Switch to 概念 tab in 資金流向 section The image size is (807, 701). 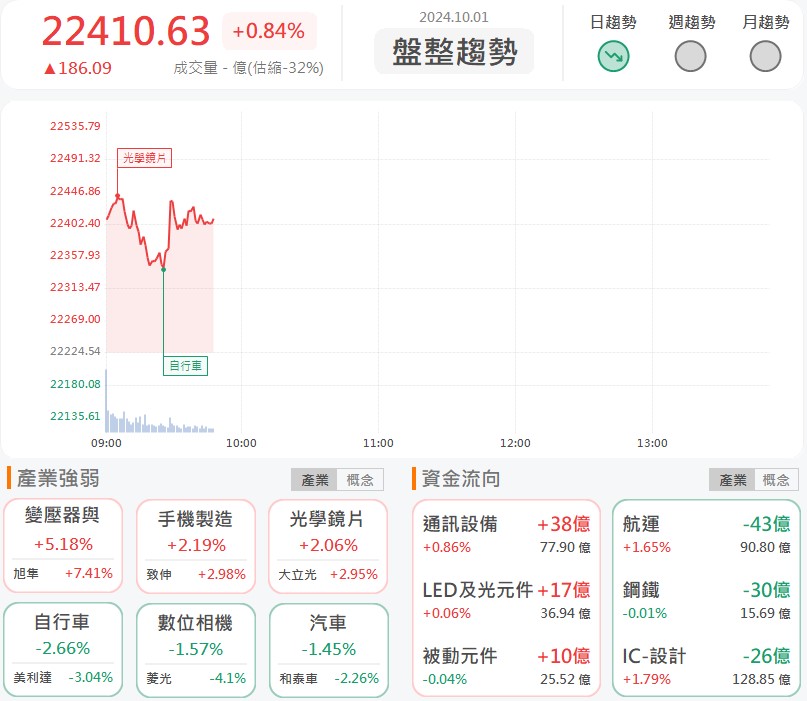pyautogui.click(x=776, y=480)
